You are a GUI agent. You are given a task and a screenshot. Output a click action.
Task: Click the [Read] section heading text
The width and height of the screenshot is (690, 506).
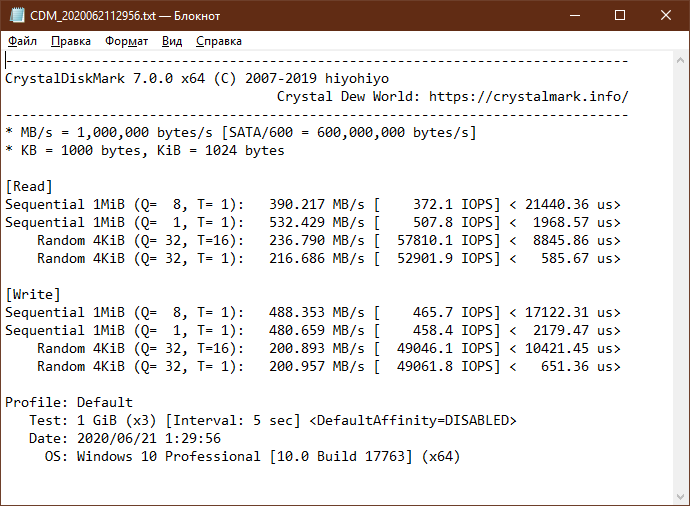click(x=29, y=187)
